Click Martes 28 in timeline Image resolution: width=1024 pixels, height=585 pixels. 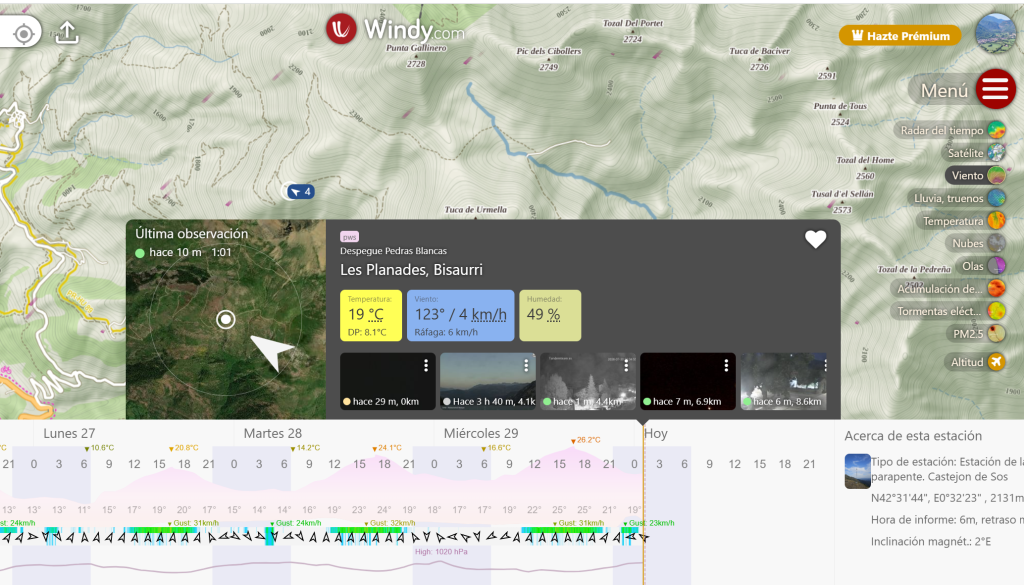coord(273,434)
